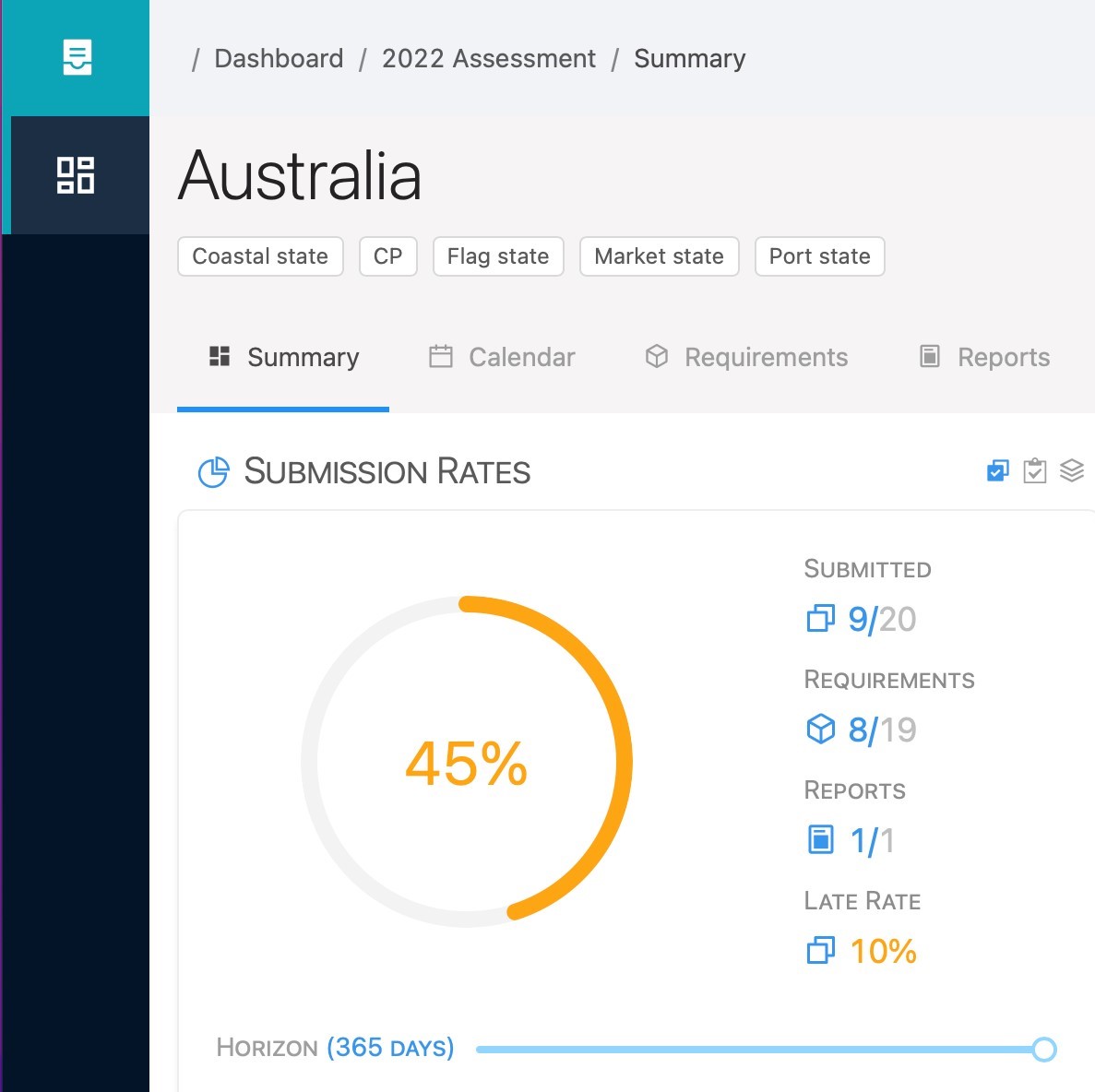This screenshot has width=1095, height=1092.
Task: Open the Requirements tab
Action: click(745, 357)
